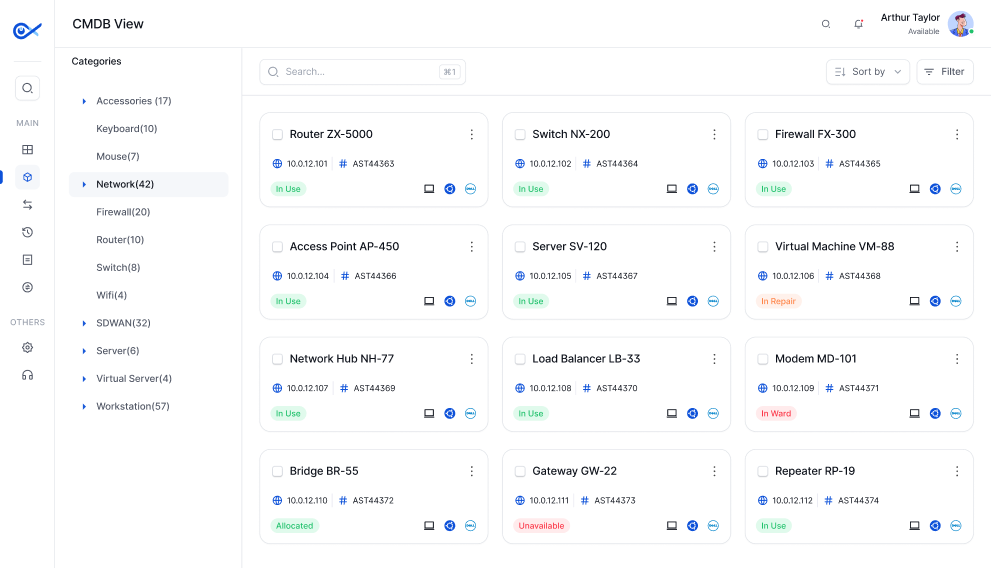Select Router(10) subcategory
Viewport: 991px width, 568px height.
[x=120, y=240]
